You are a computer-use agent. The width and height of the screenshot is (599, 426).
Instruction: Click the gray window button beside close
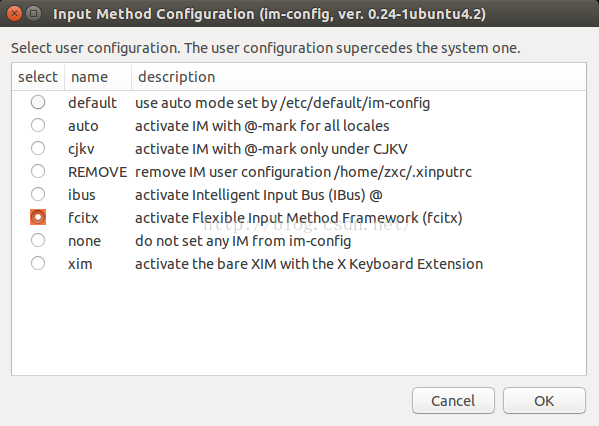[x=34, y=14]
